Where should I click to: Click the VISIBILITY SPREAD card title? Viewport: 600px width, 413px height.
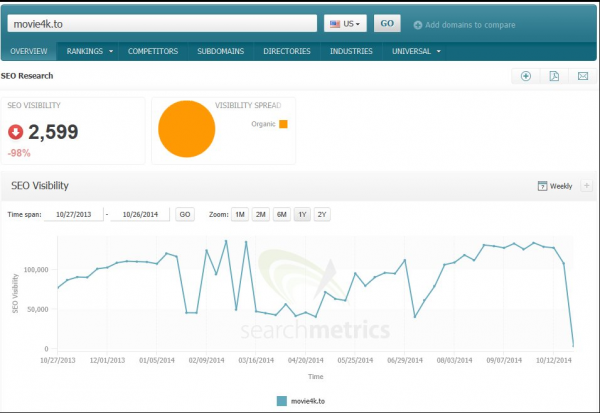point(248,105)
